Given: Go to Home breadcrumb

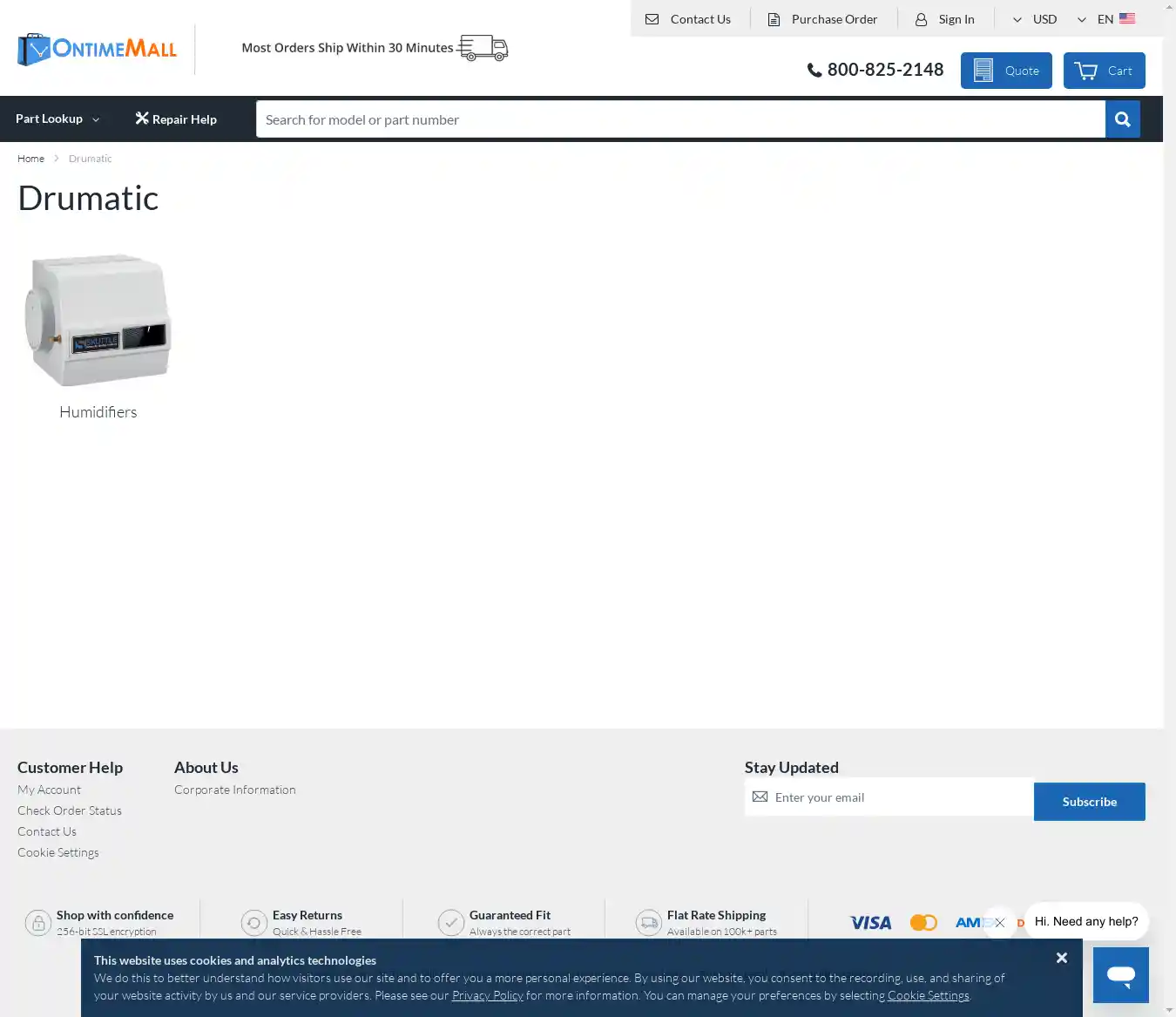Looking at the screenshot, I should click(x=30, y=159).
